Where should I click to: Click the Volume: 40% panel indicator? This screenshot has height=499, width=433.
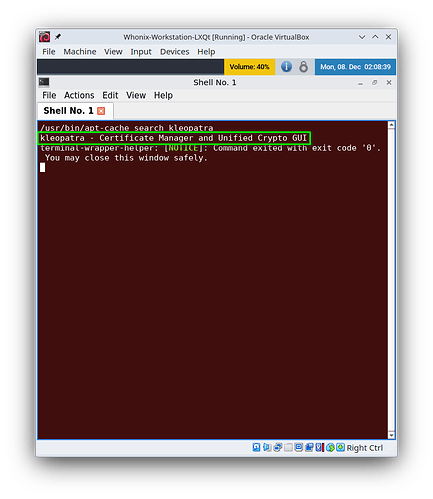coord(249,67)
